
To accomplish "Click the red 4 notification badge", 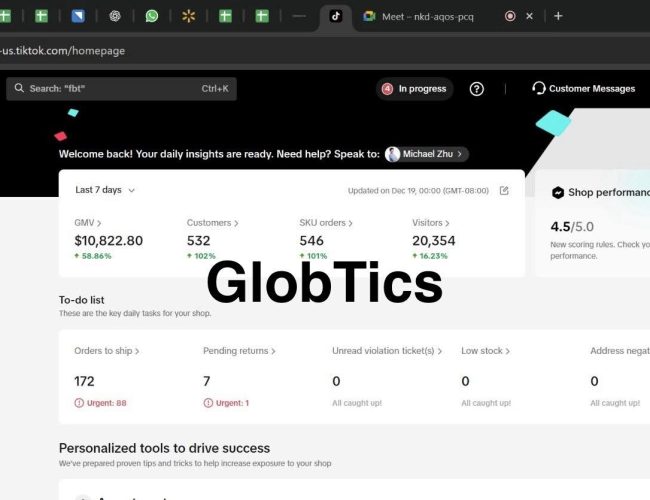I will click(x=387, y=89).
